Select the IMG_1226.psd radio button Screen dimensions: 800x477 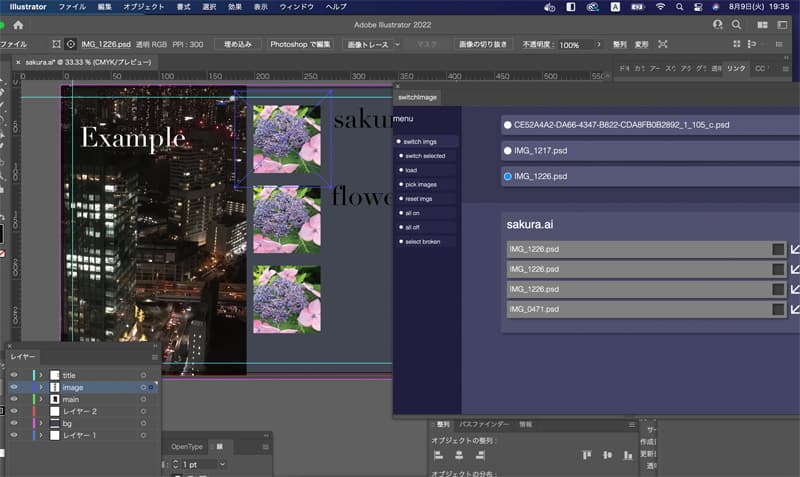pos(508,177)
